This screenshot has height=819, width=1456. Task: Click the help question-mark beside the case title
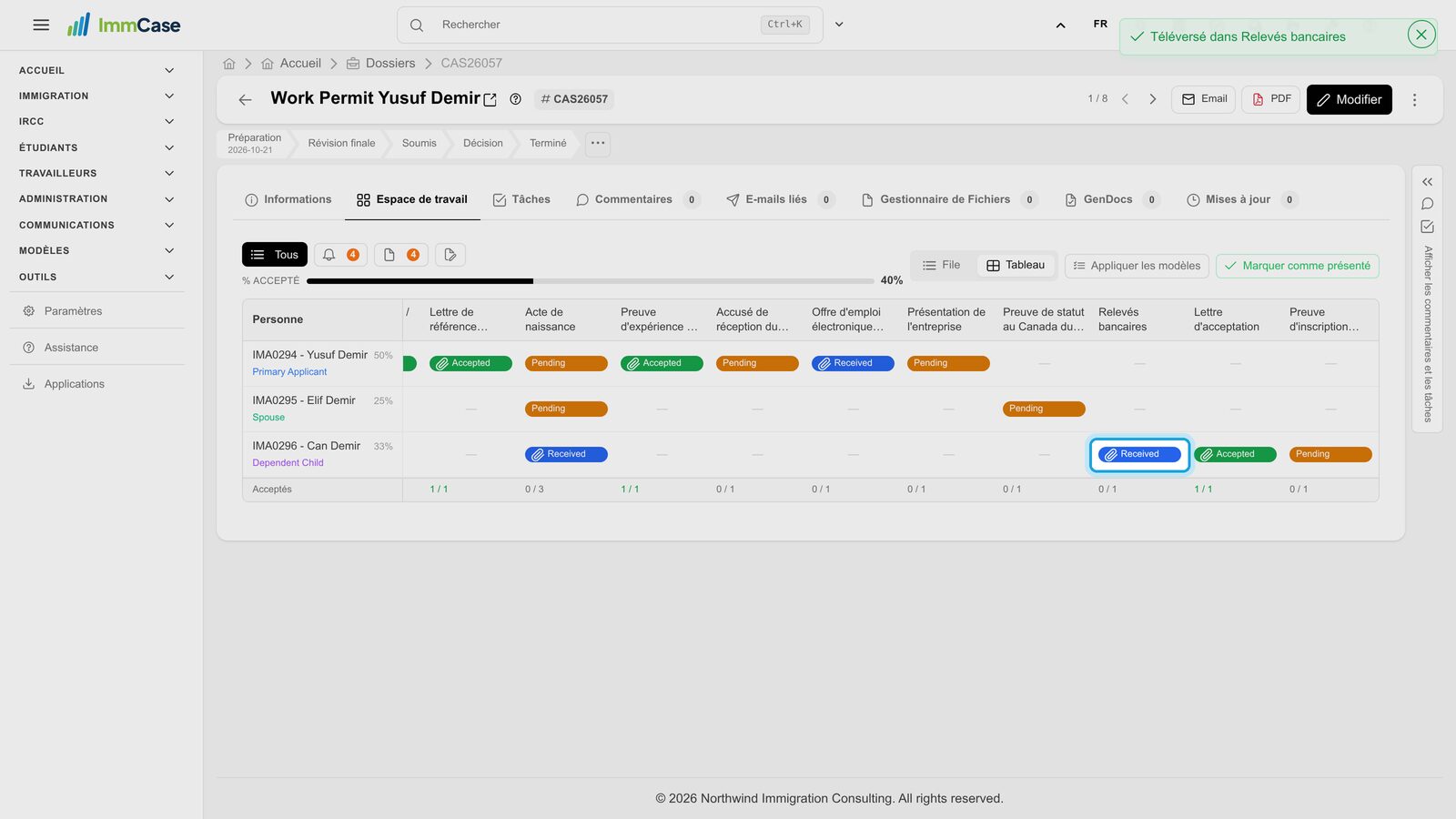point(516,99)
